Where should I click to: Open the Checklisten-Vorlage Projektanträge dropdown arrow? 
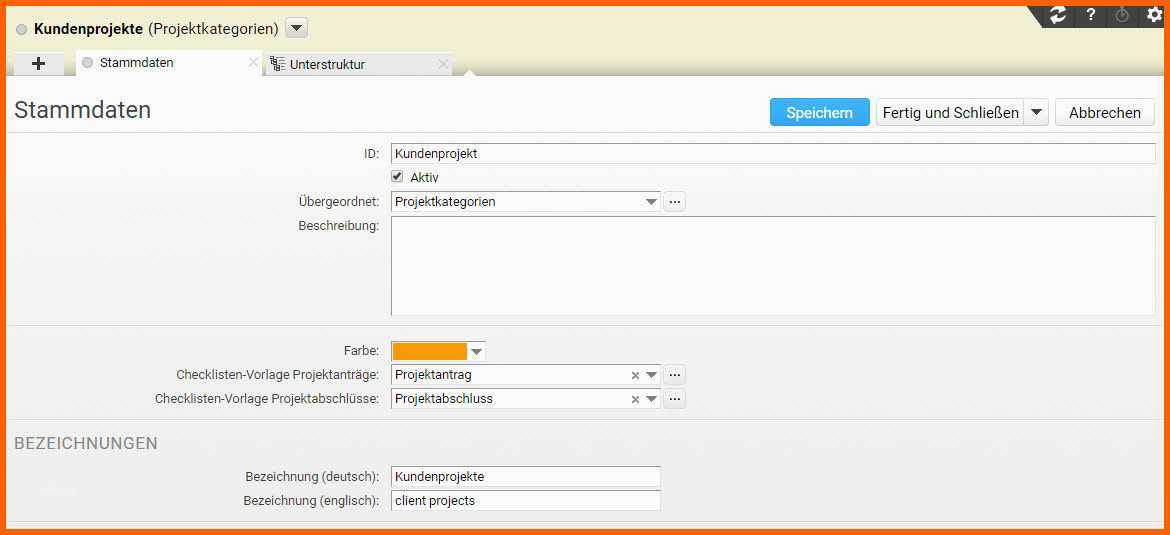coord(652,375)
